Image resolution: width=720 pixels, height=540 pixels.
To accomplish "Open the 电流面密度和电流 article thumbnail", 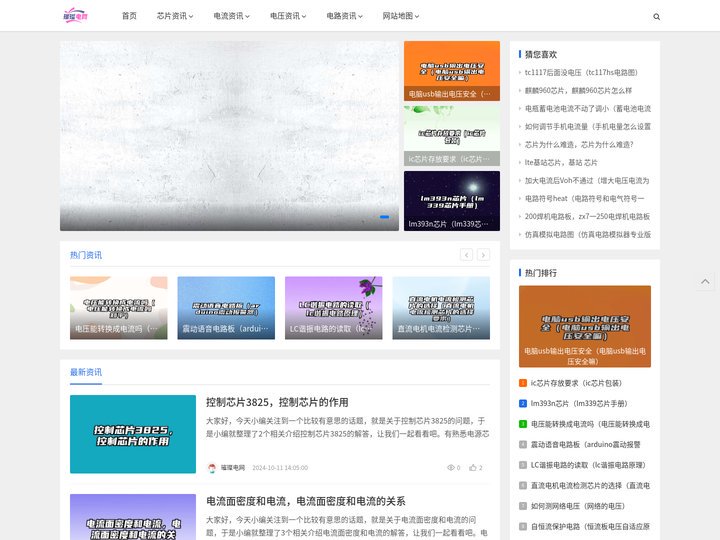I will coord(133,517).
